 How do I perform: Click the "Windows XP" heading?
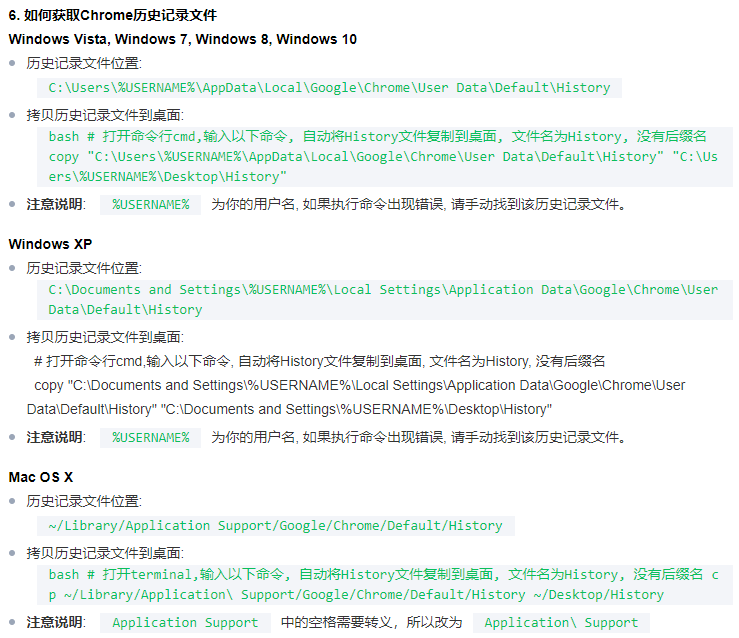pyautogui.click(x=50, y=244)
